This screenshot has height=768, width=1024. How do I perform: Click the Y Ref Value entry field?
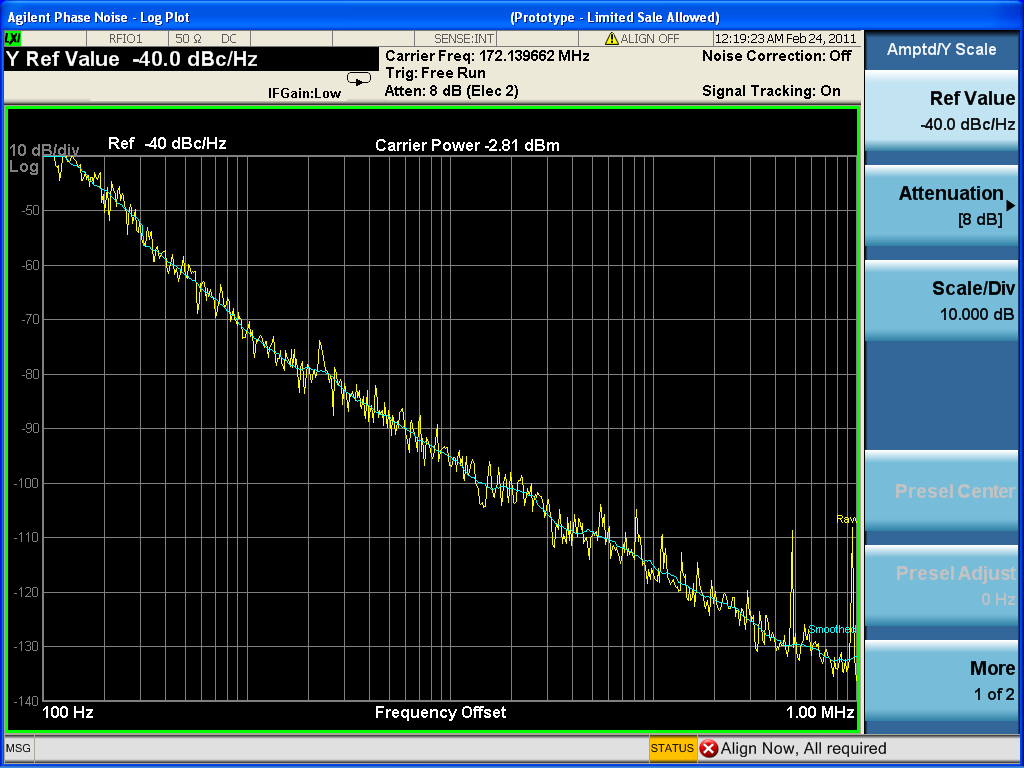(x=132, y=59)
